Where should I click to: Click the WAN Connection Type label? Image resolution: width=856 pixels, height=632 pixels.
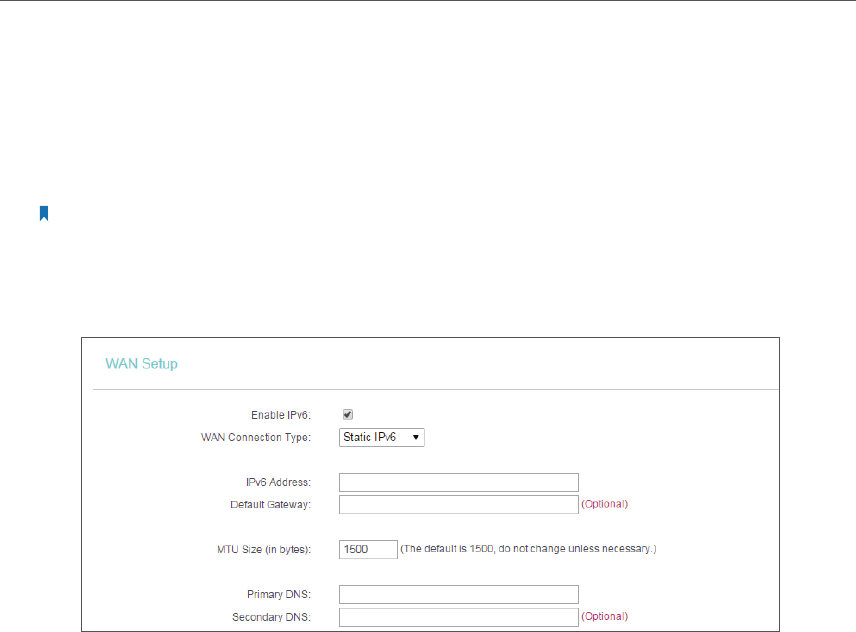(255, 438)
